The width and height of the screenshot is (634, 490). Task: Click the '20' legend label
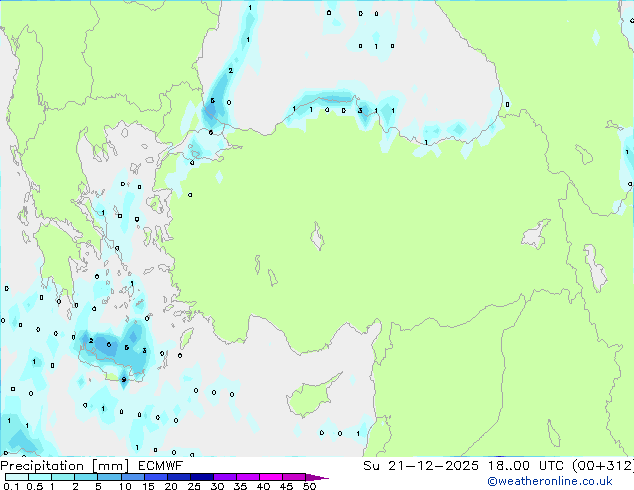(171, 486)
